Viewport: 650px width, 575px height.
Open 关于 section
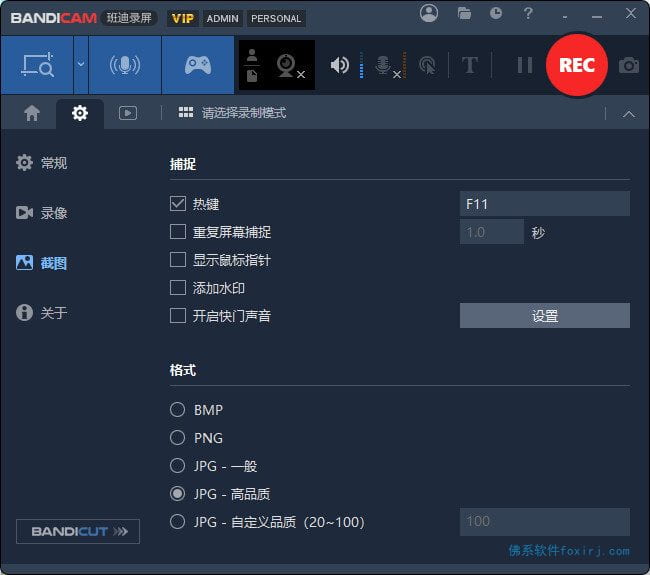coord(41,313)
